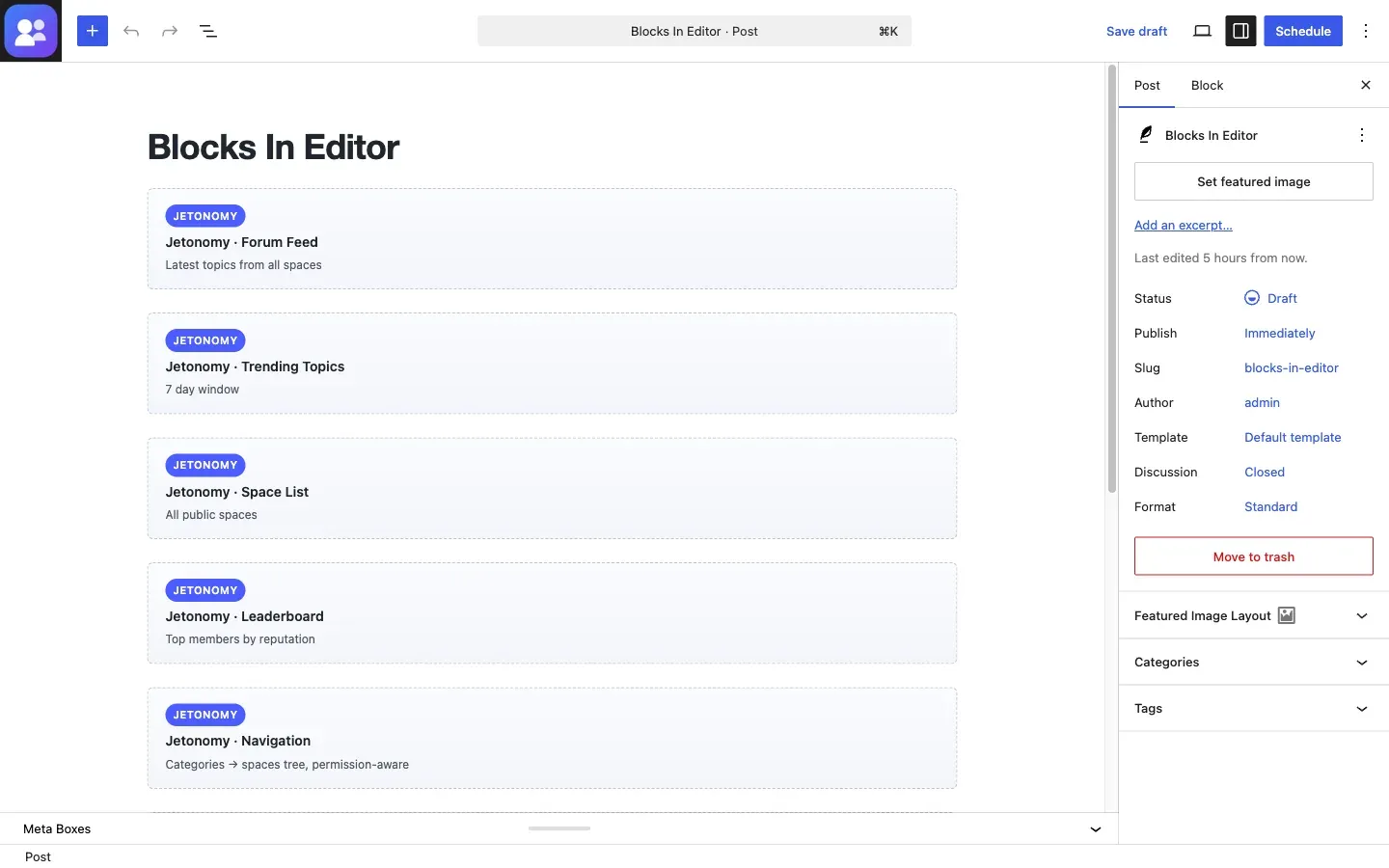Click Save draft
The image size is (1389, 868).
click(1136, 31)
